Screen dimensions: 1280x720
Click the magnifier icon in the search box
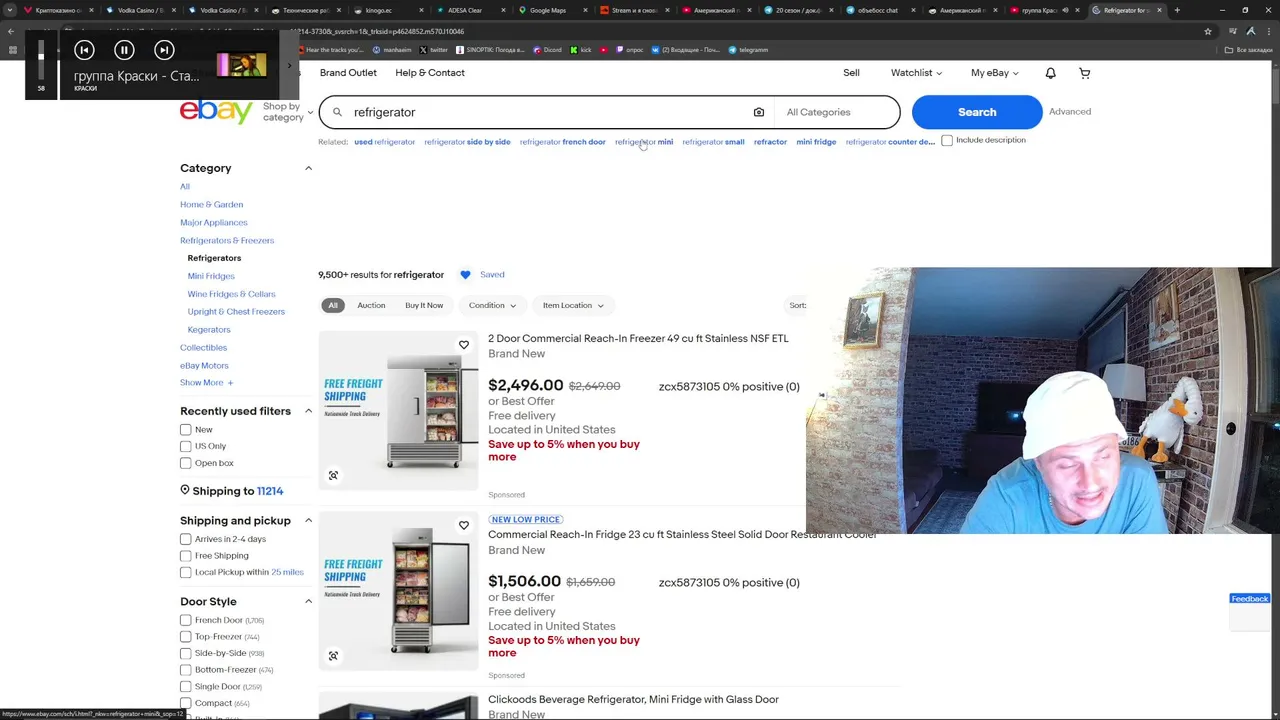pos(337,112)
